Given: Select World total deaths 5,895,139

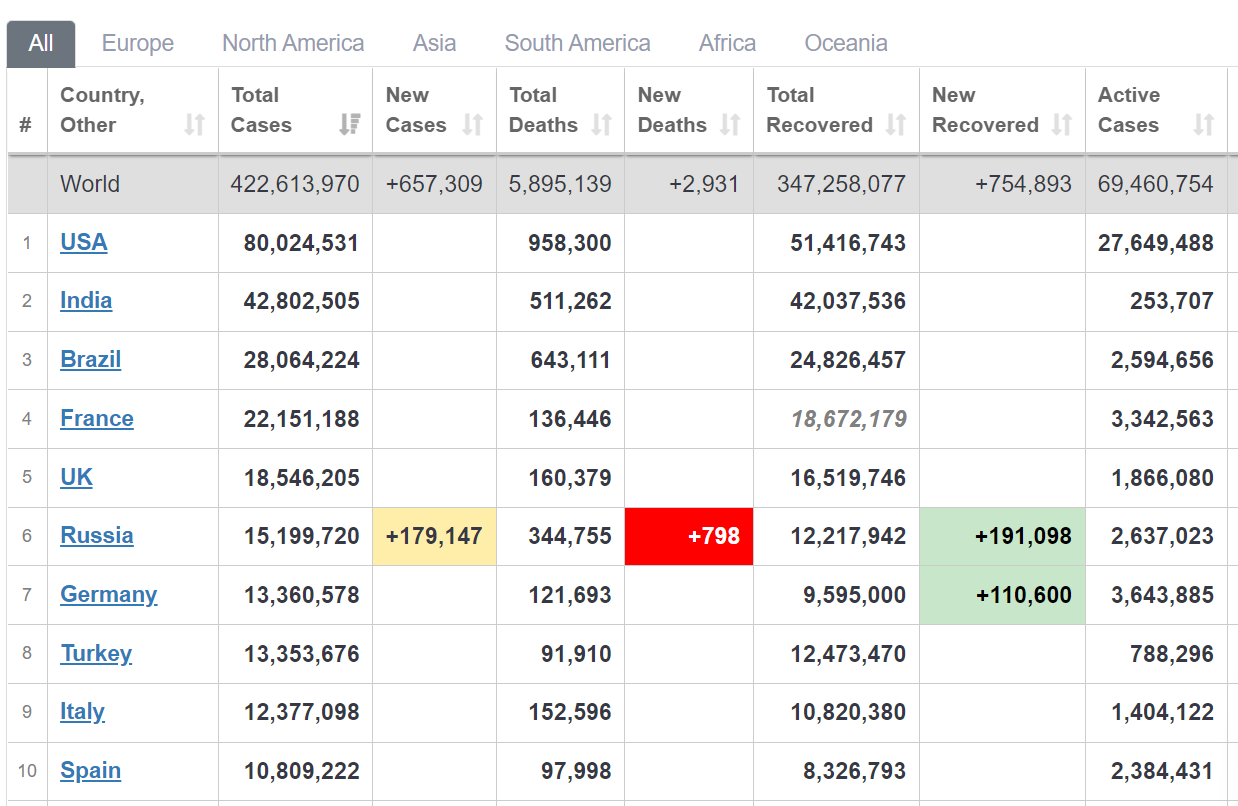Looking at the screenshot, I should coord(560,184).
